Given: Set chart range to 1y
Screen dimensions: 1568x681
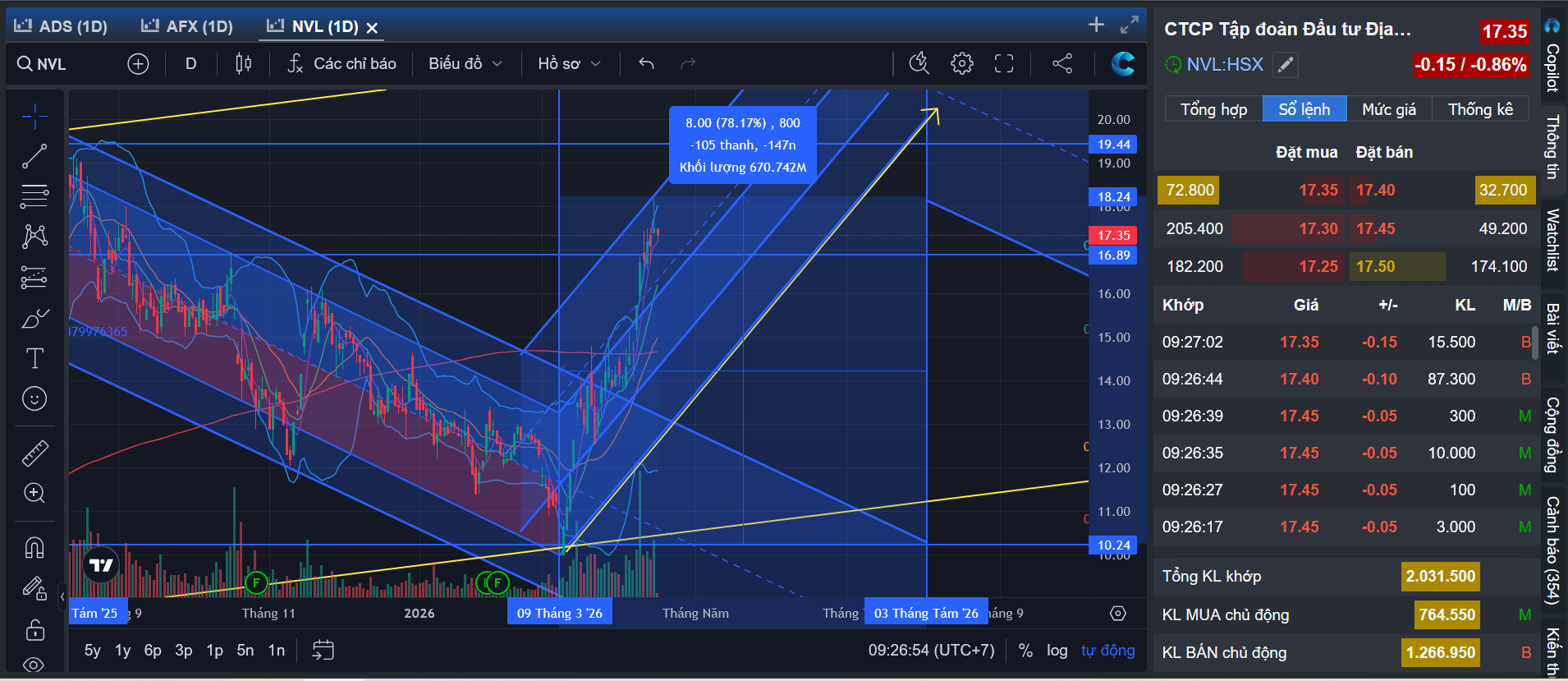Looking at the screenshot, I should 122,651.
